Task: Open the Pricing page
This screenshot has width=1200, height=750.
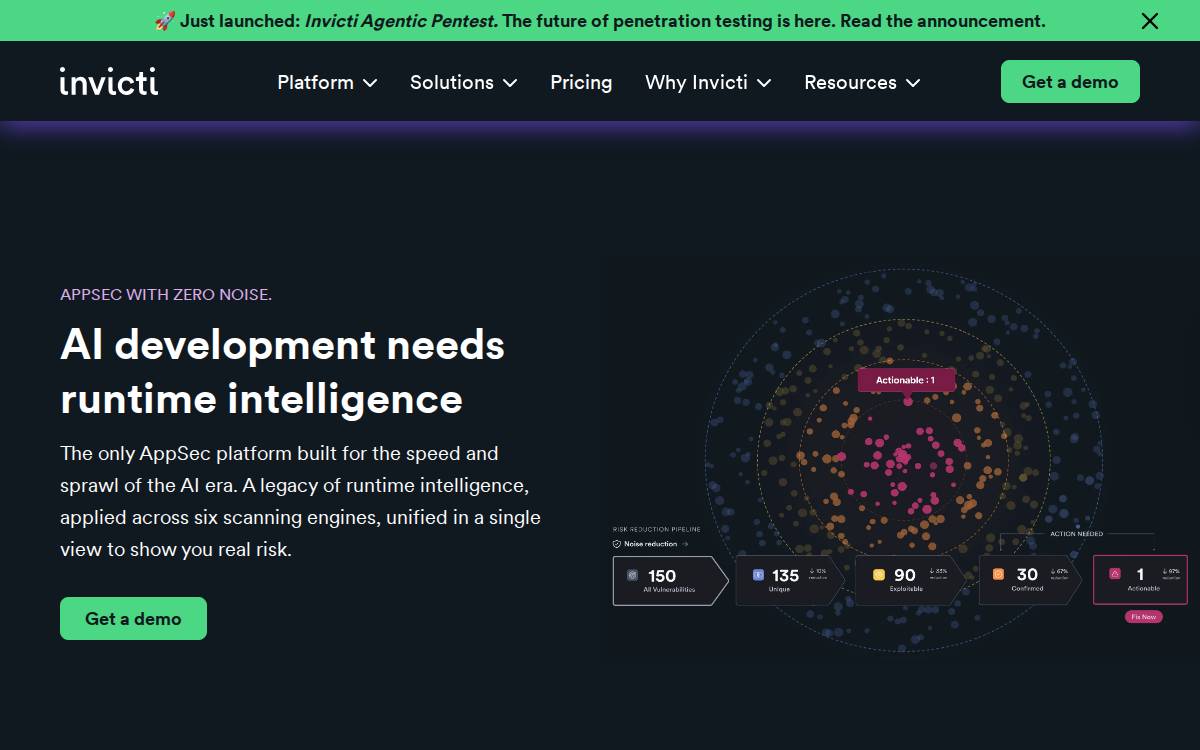Action: [581, 82]
